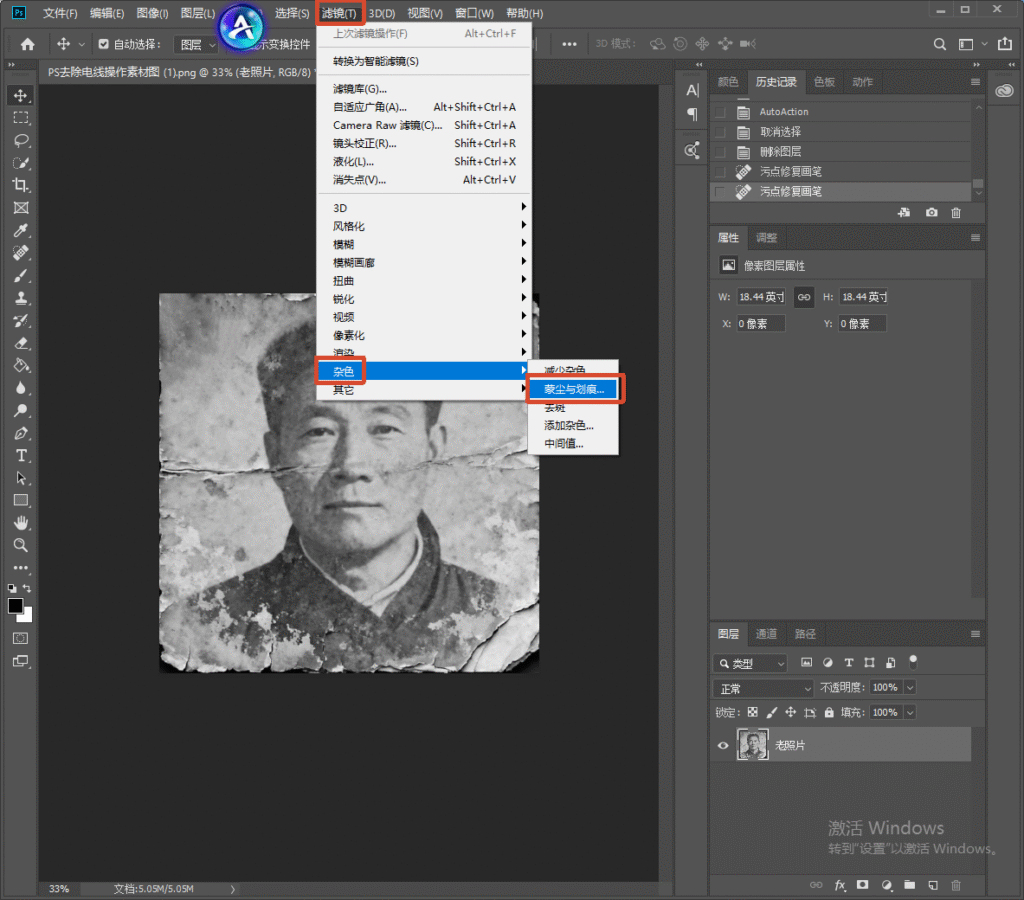Toggle history brush source for AutoAction
The image size is (1024, 900).
pyautogui.click(x=720, y=112)
